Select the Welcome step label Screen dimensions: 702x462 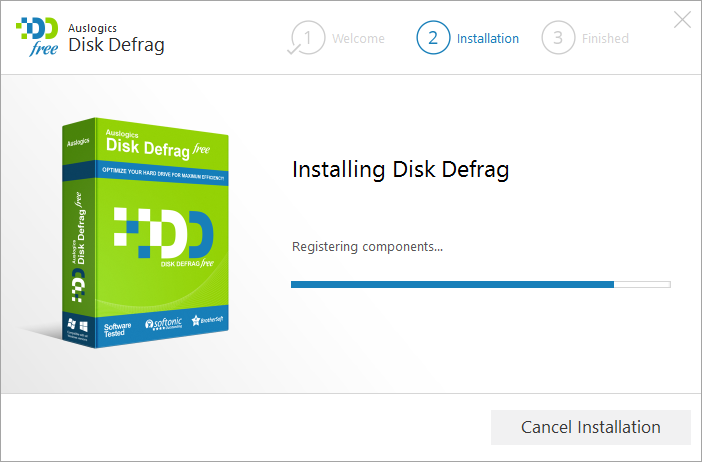point(358,38)
